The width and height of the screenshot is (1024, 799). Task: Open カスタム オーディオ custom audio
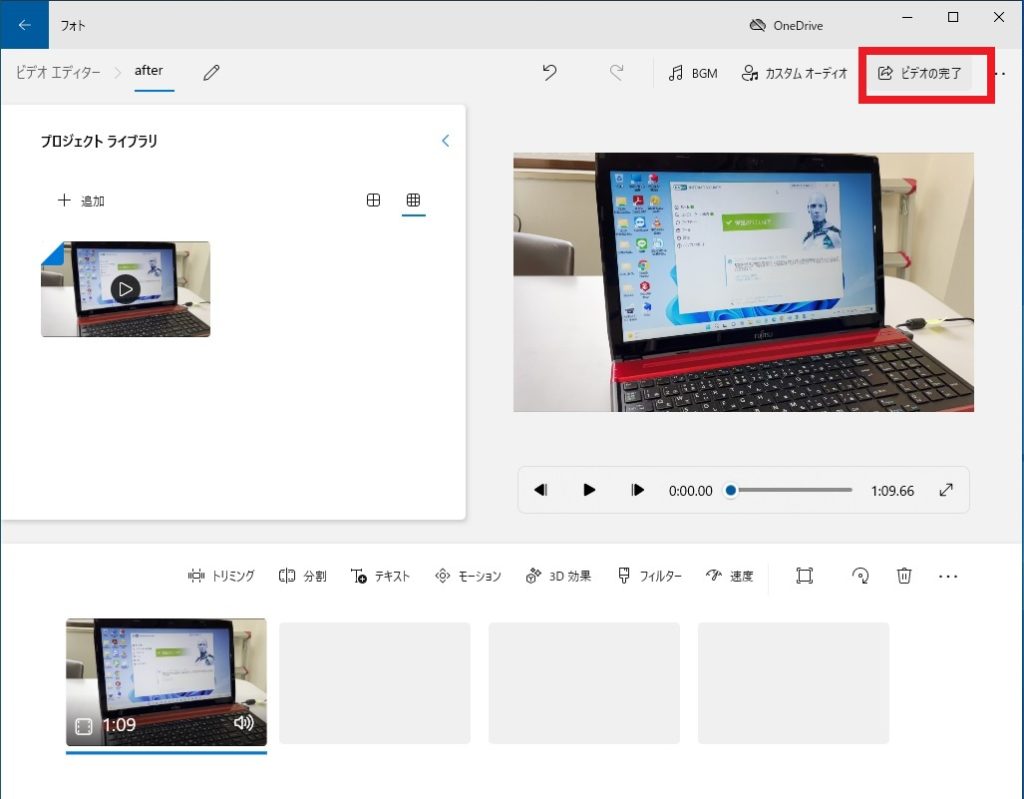point(795,73)
